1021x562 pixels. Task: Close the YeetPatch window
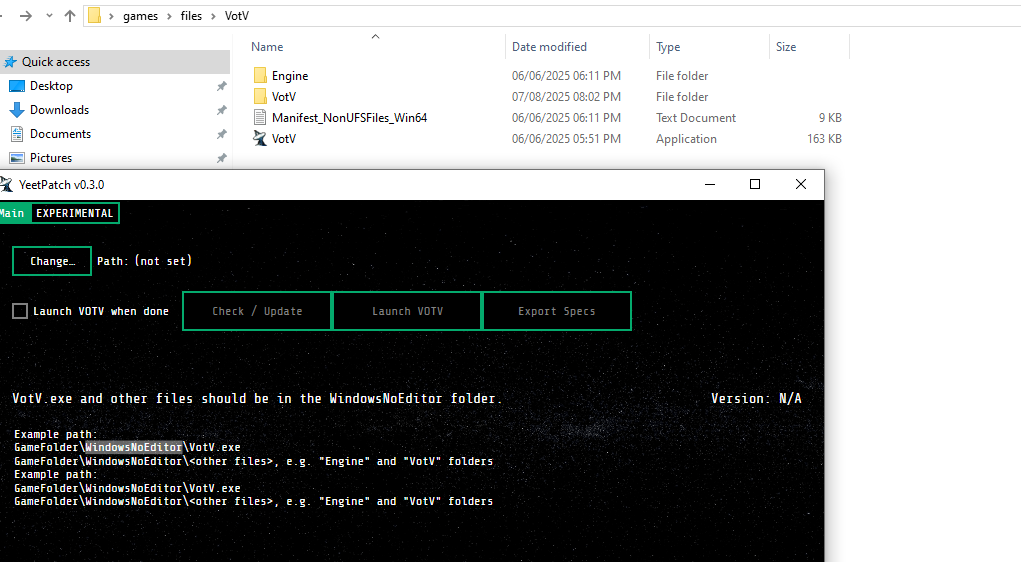coord(801,184)
